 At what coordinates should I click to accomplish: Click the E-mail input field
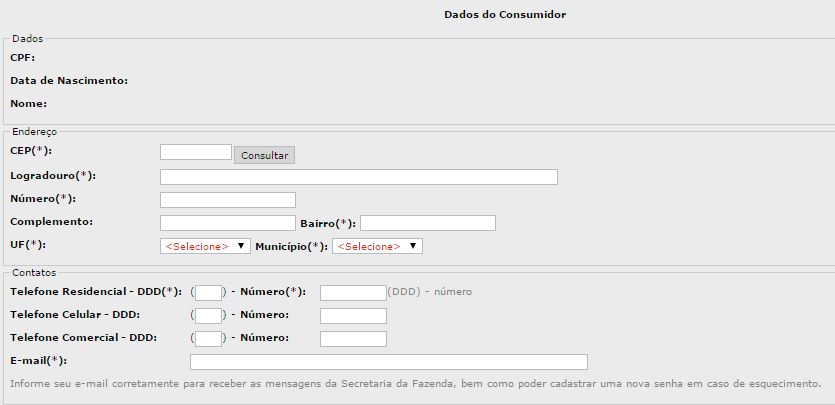click(x=388, y=362)
